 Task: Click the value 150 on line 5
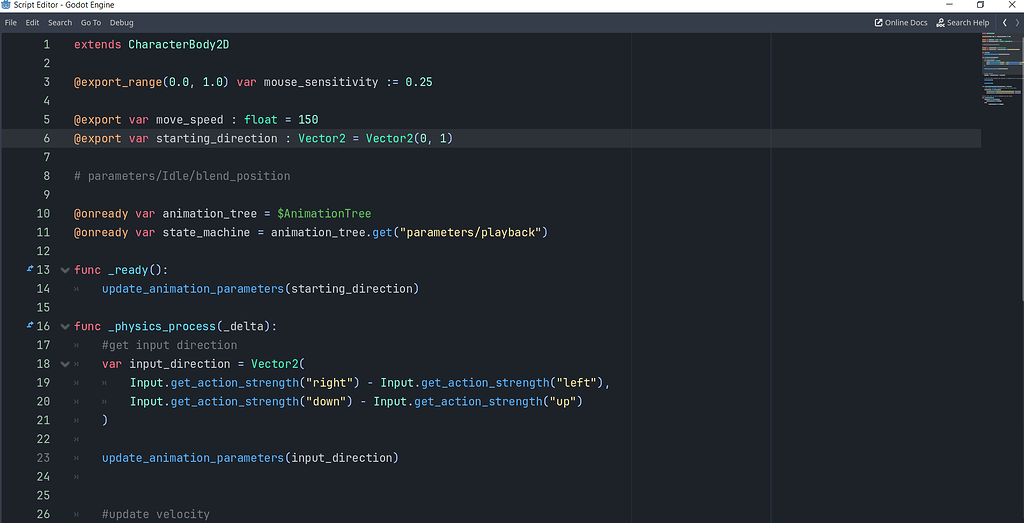point(308,120)
